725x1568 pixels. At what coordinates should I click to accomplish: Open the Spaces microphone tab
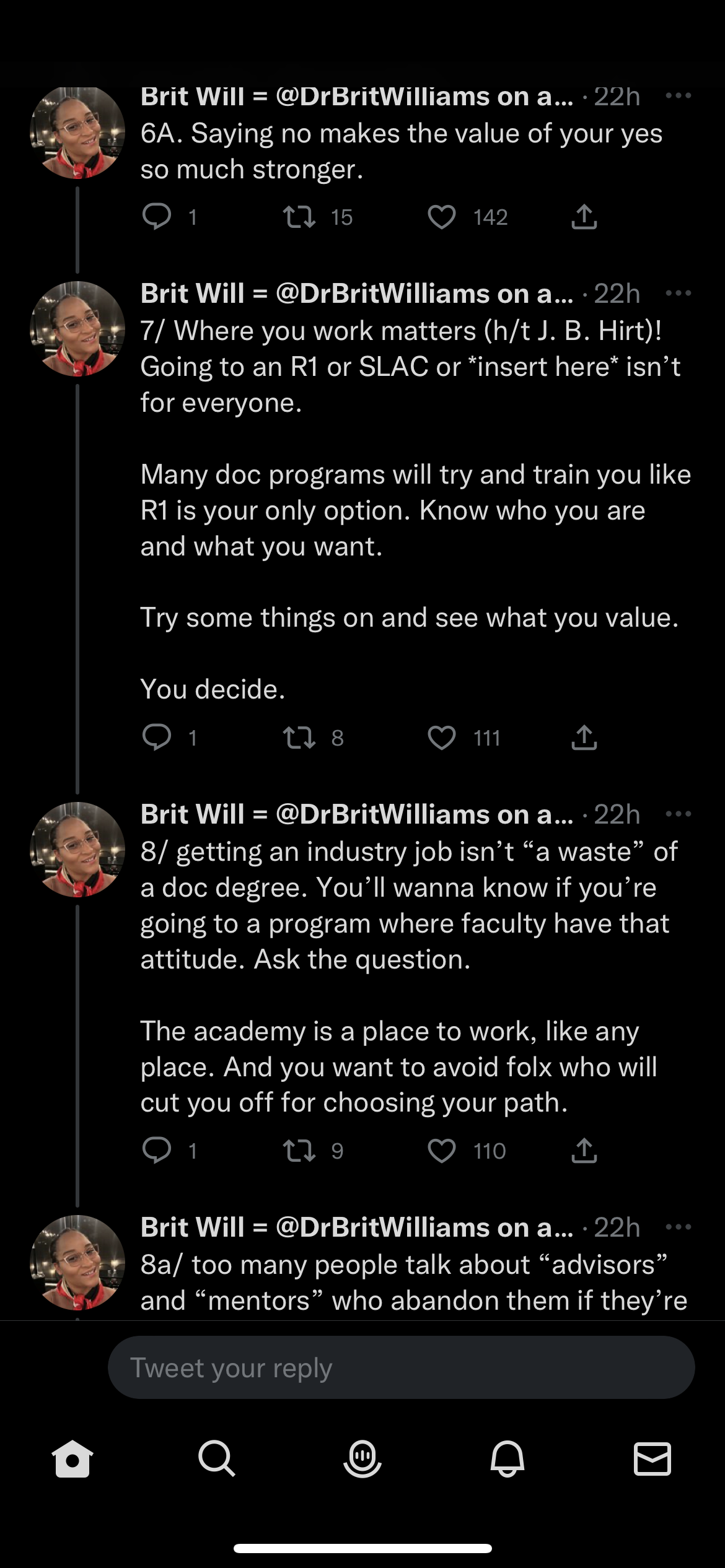[362, 1458]
